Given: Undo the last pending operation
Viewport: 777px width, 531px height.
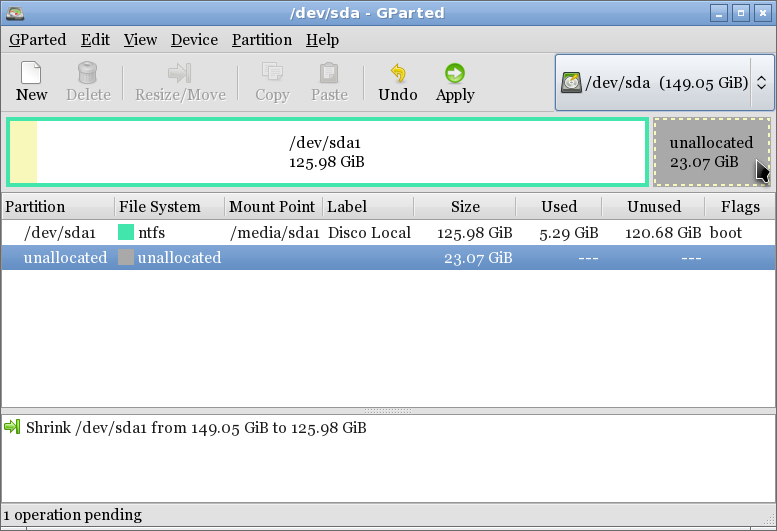Looking at the screenshot, I should pyautogui.click(x=397, y=81).
